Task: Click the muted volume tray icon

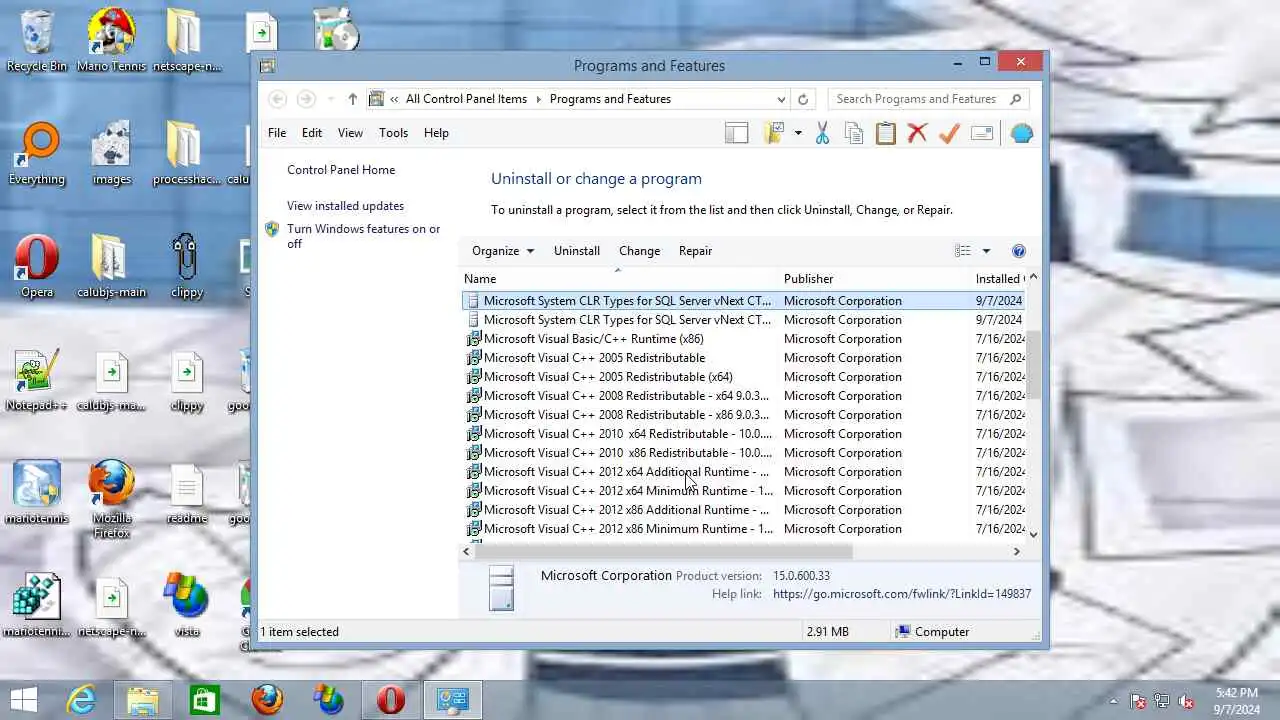Action: point(1186,701)
